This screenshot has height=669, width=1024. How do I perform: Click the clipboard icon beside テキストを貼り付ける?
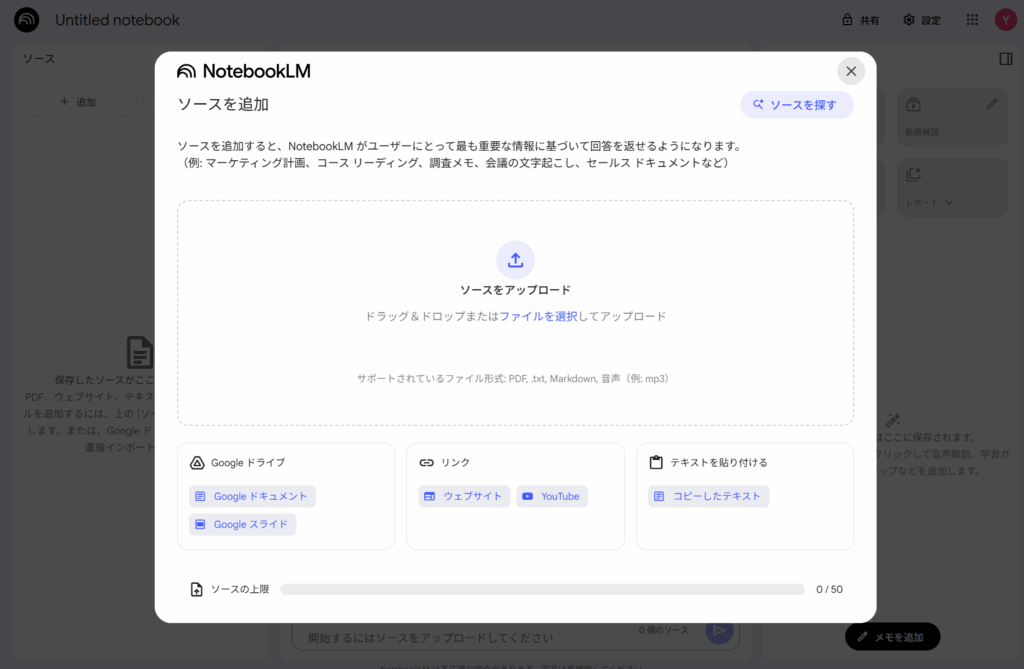coord(656,463)
